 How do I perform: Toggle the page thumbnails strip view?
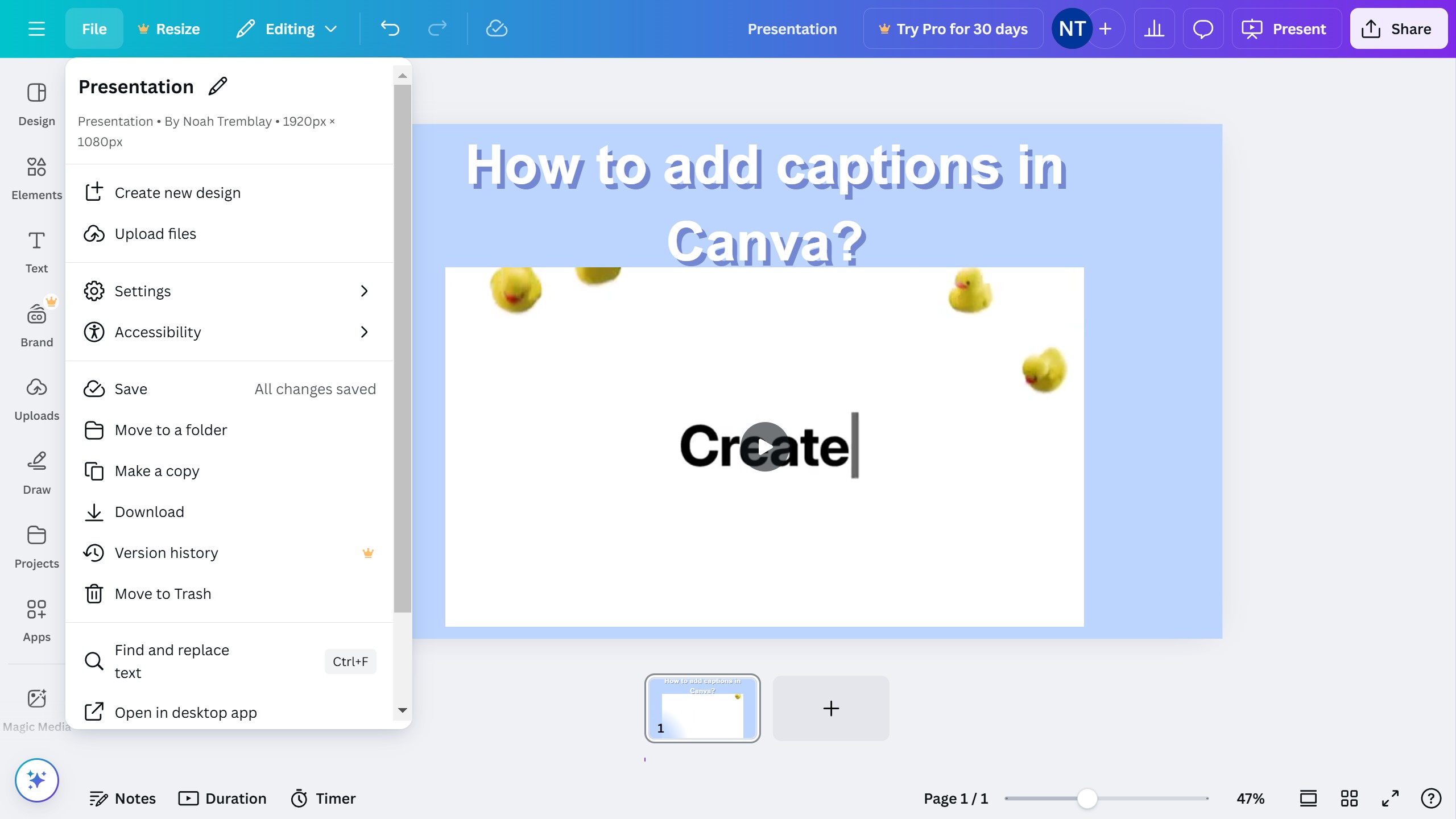tap(1308, 798)
